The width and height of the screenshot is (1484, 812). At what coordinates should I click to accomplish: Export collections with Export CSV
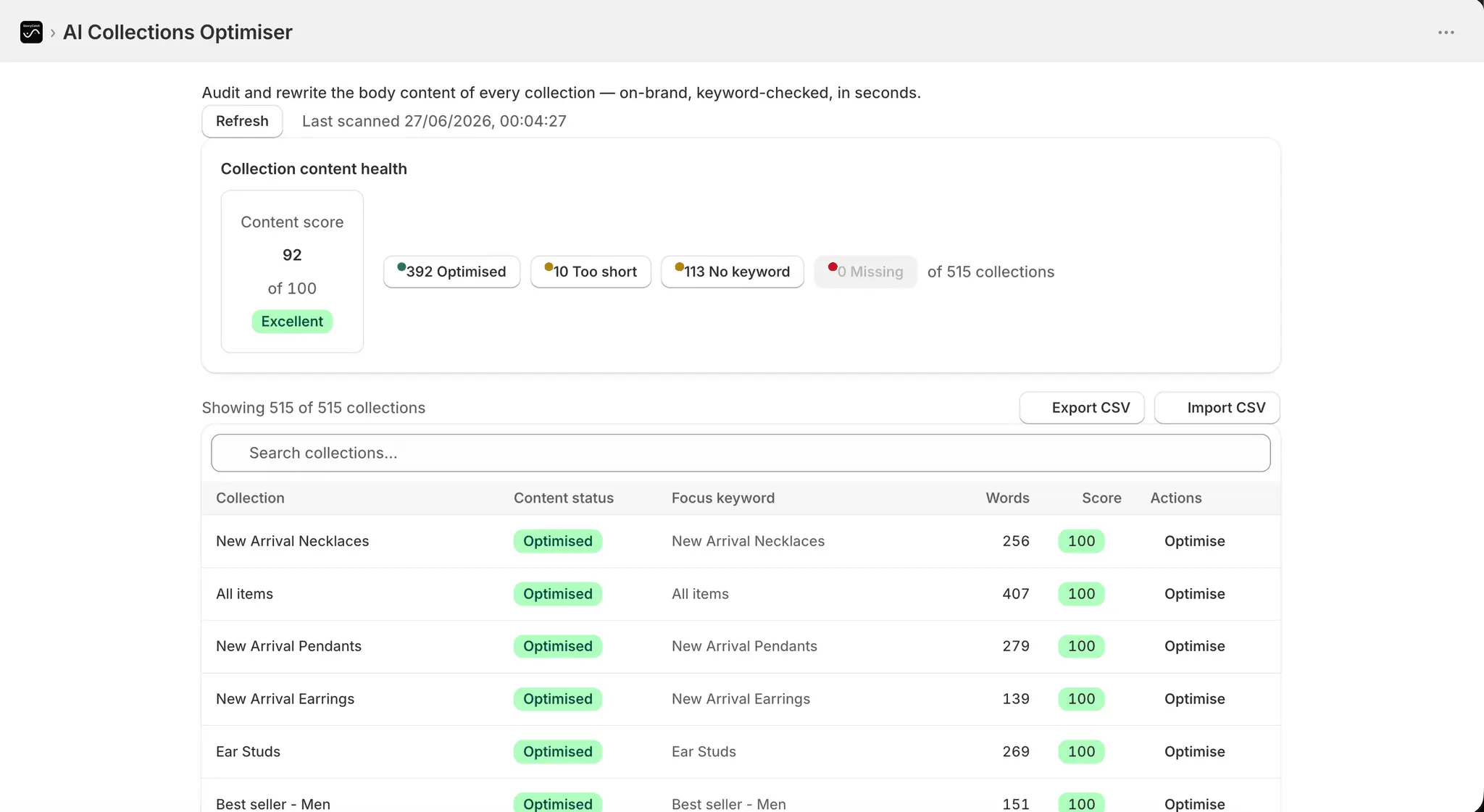point(1082,408)
